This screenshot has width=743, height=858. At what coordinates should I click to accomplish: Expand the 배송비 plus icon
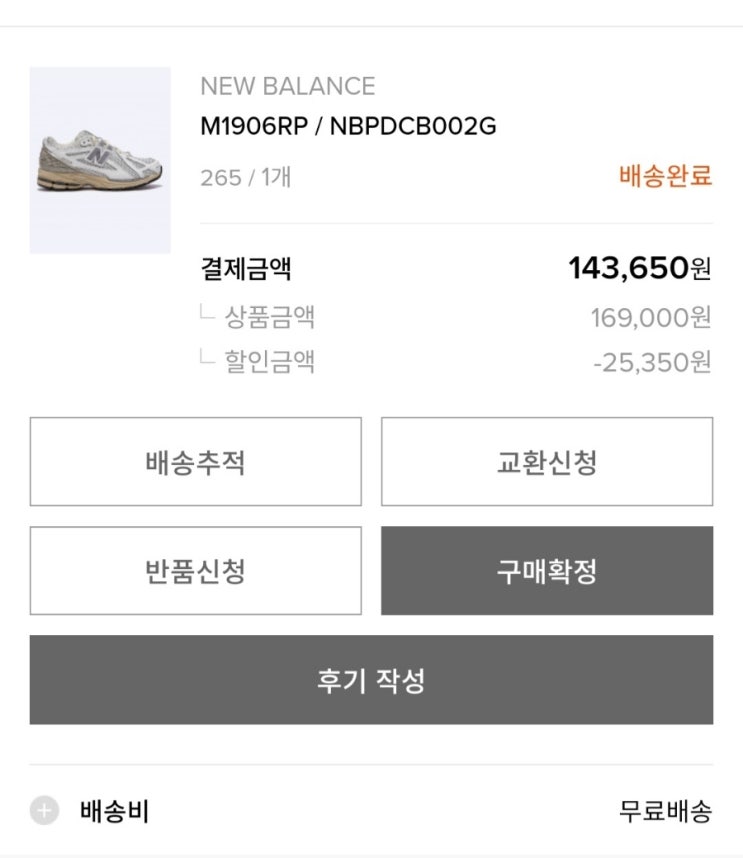point(44,811)
